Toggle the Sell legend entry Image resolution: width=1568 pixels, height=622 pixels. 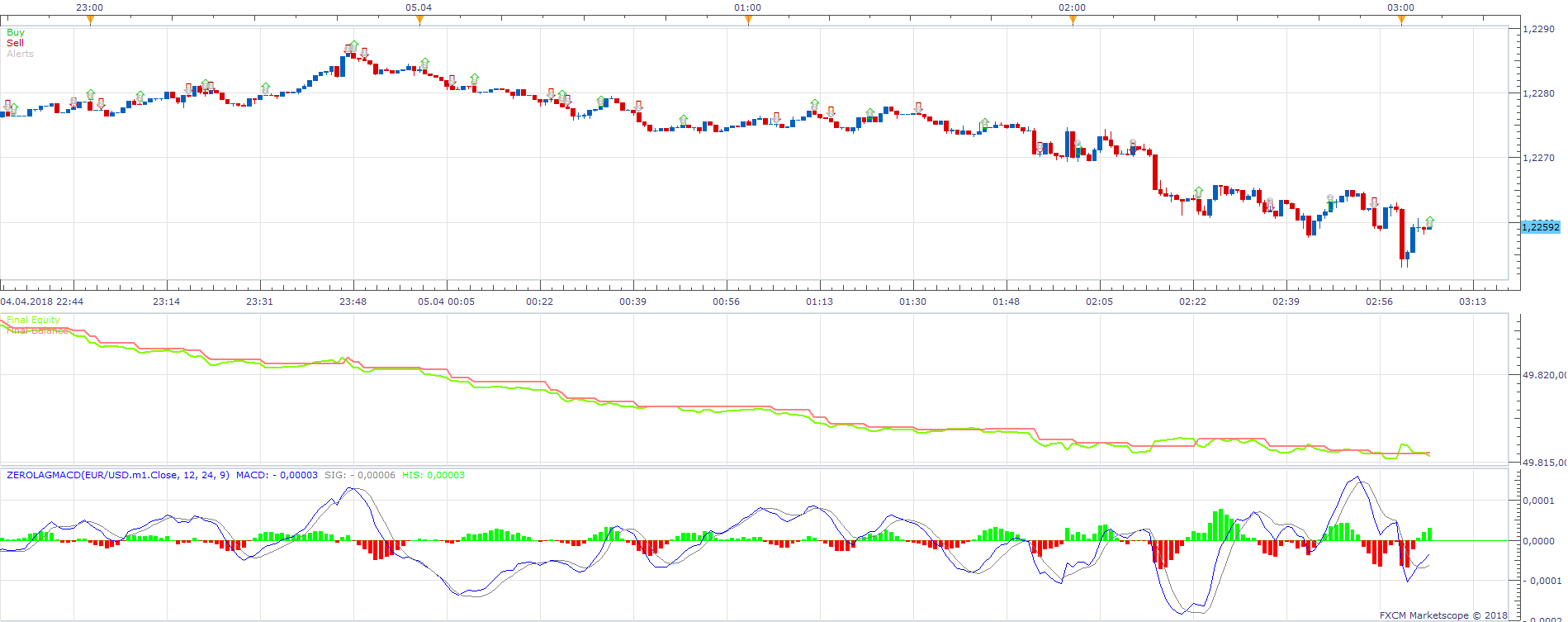[x=16, y=43]
